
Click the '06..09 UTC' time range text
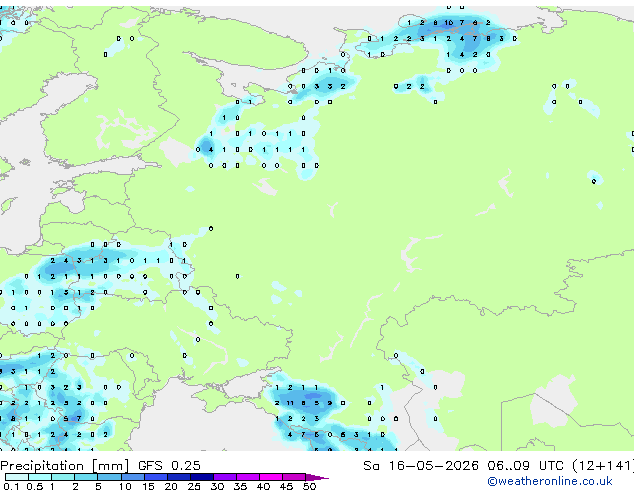[525, 466]
